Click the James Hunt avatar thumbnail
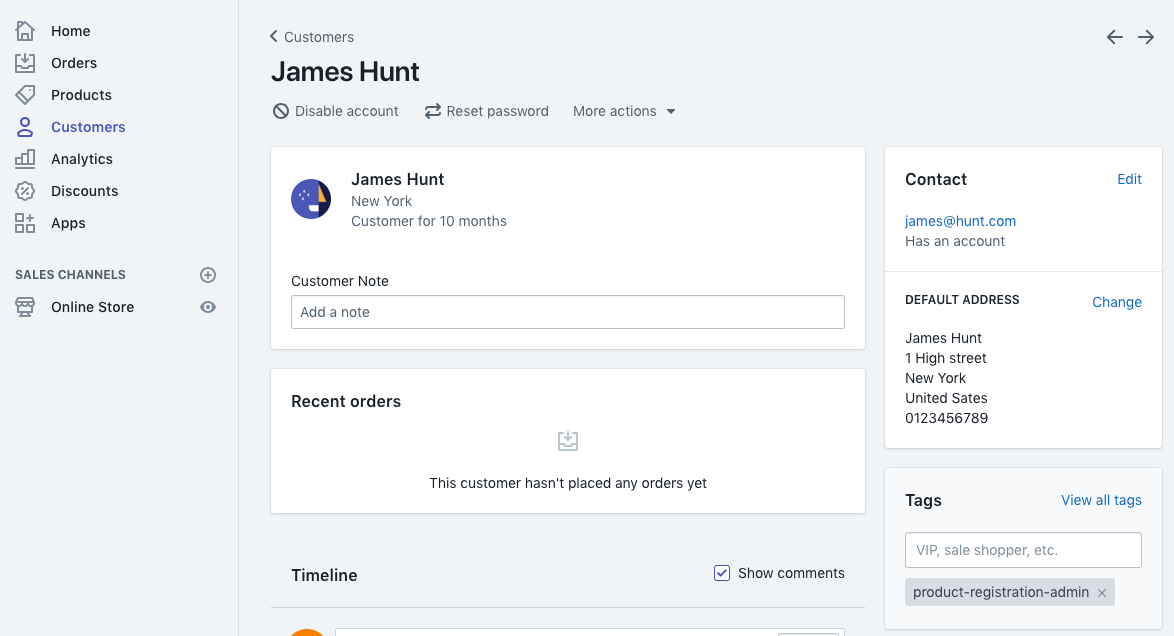The width and height of the screenshot is (1174, 636). (x=311, y=199)
